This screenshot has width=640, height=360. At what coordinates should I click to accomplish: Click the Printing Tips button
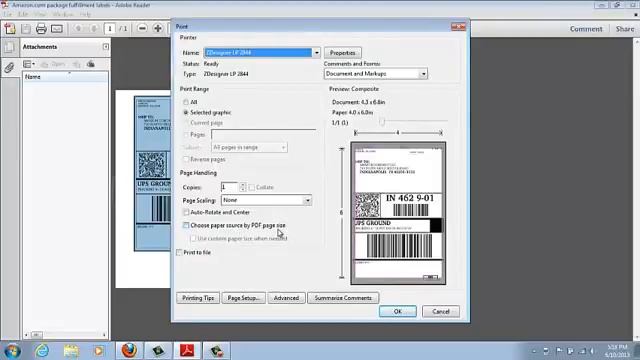(x=198, y=298)
